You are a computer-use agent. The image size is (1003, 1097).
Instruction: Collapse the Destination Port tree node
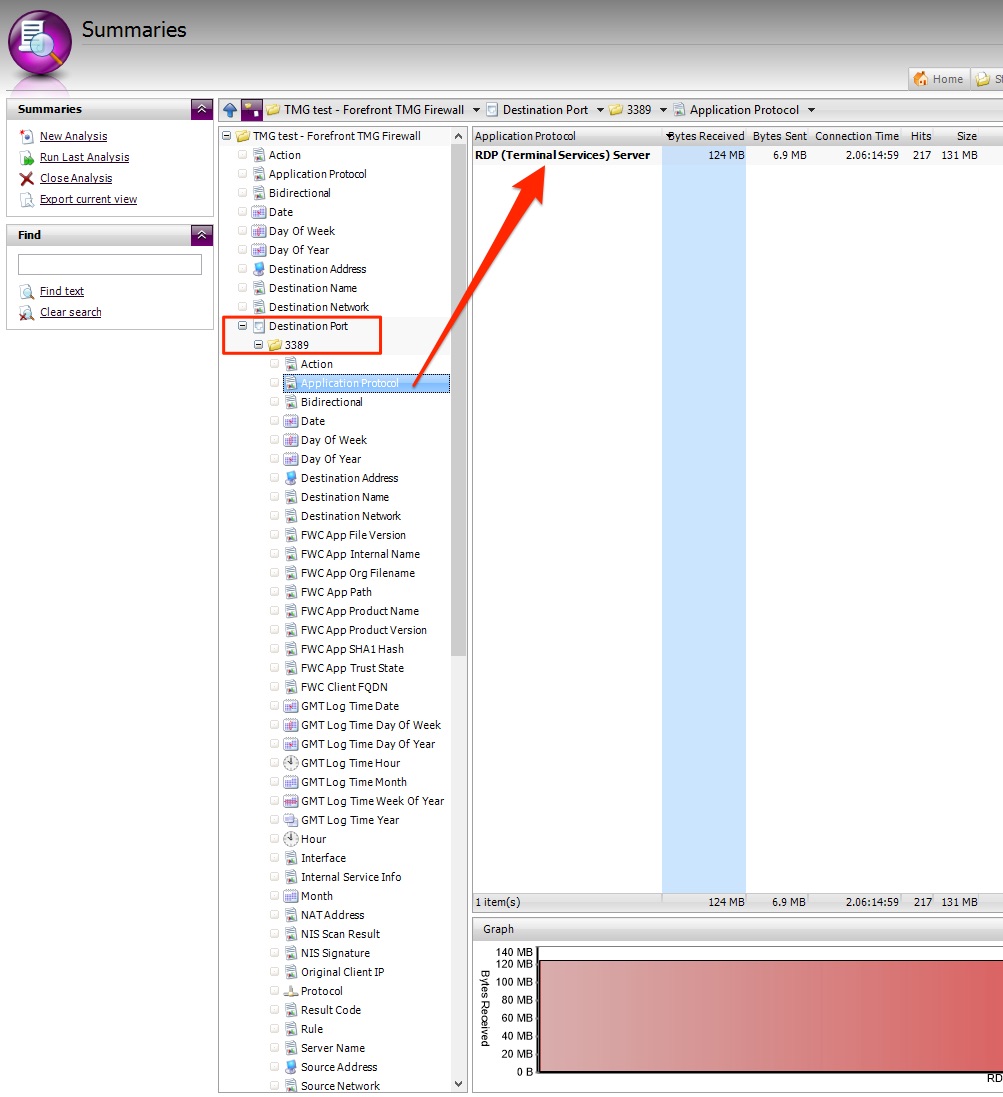243,325
